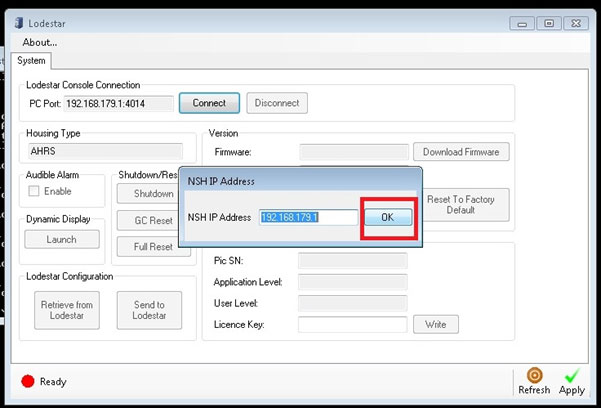Click the red Ready status indicator
The image size is (601, 408).
[28, 381]
